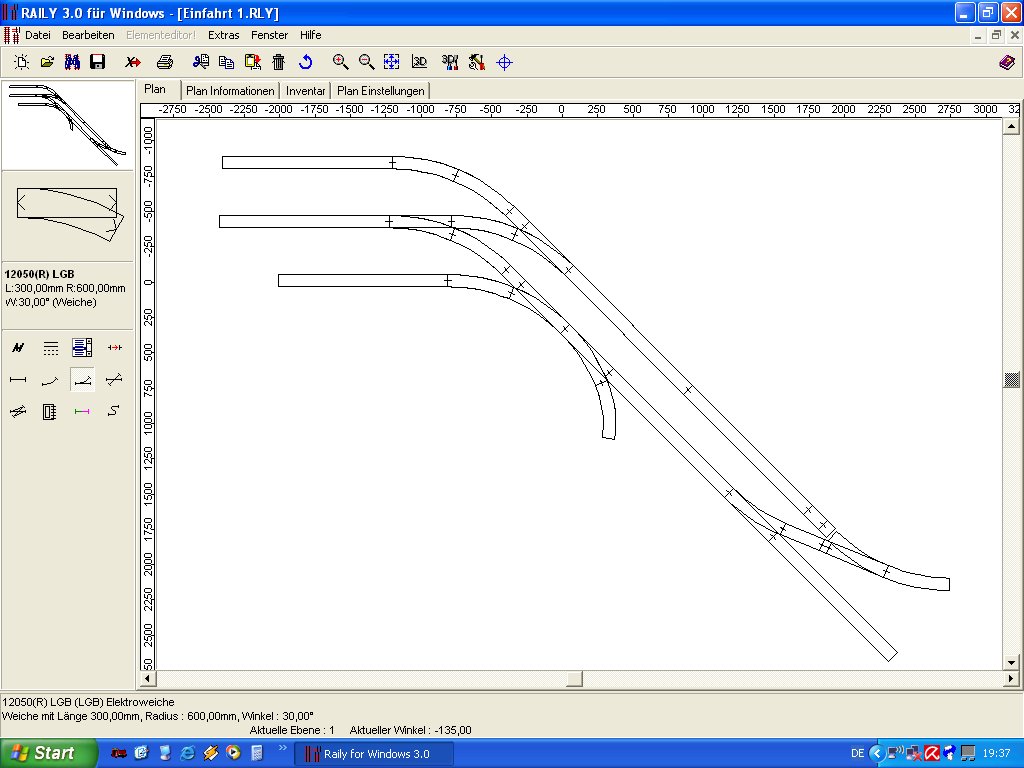The image size is (1024, 768).
Task: Click vertical scrollbar down arrow
Action: click(x=1011, y=662)
